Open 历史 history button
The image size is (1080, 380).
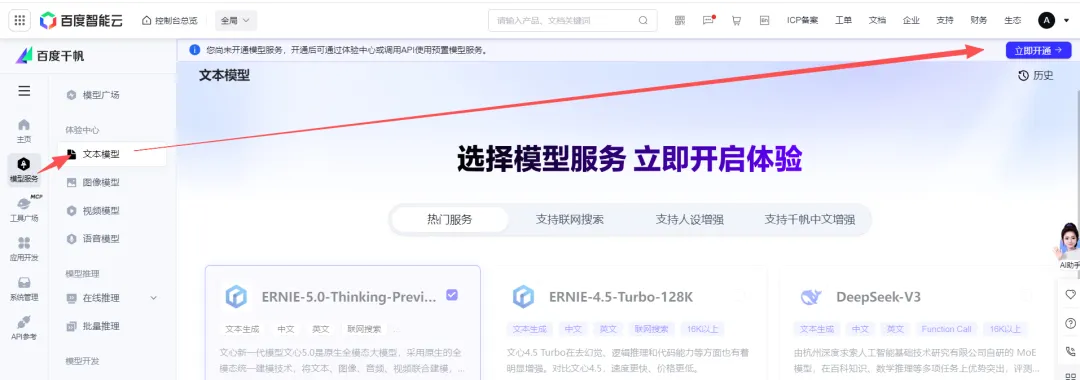tap(1036, 76)
